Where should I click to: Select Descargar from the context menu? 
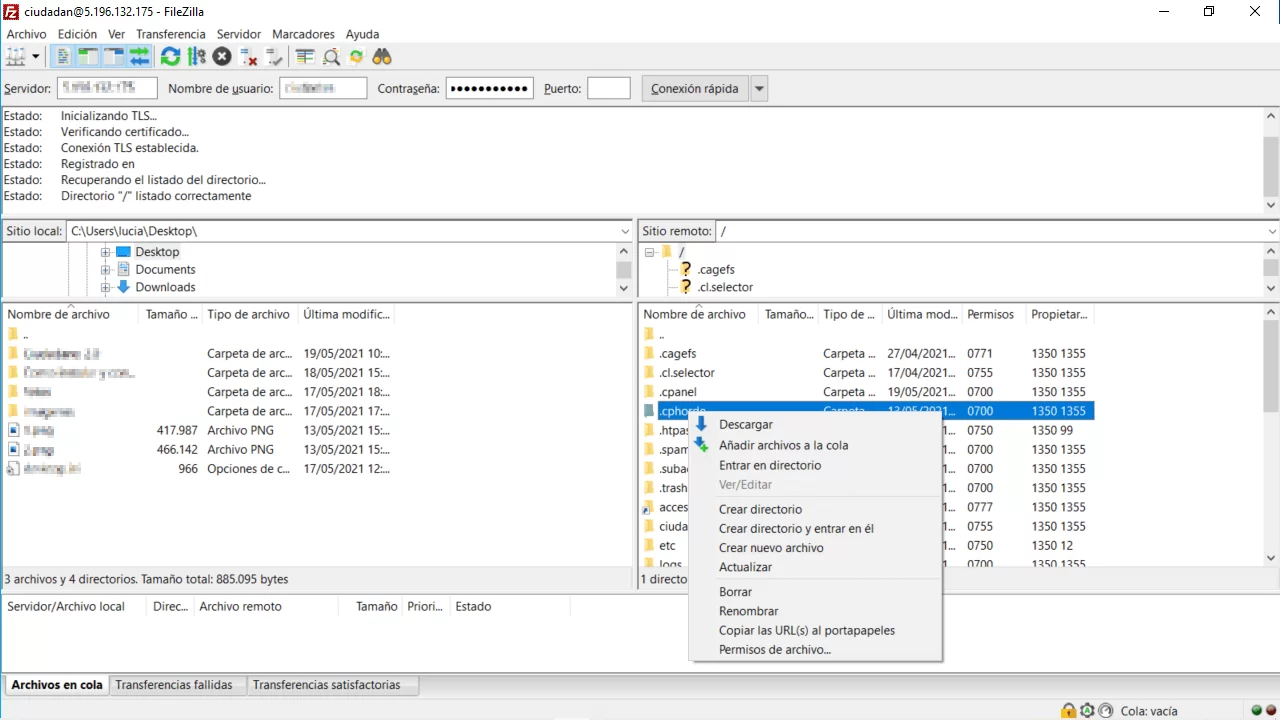pyautogui.click(x=745, y=425)
